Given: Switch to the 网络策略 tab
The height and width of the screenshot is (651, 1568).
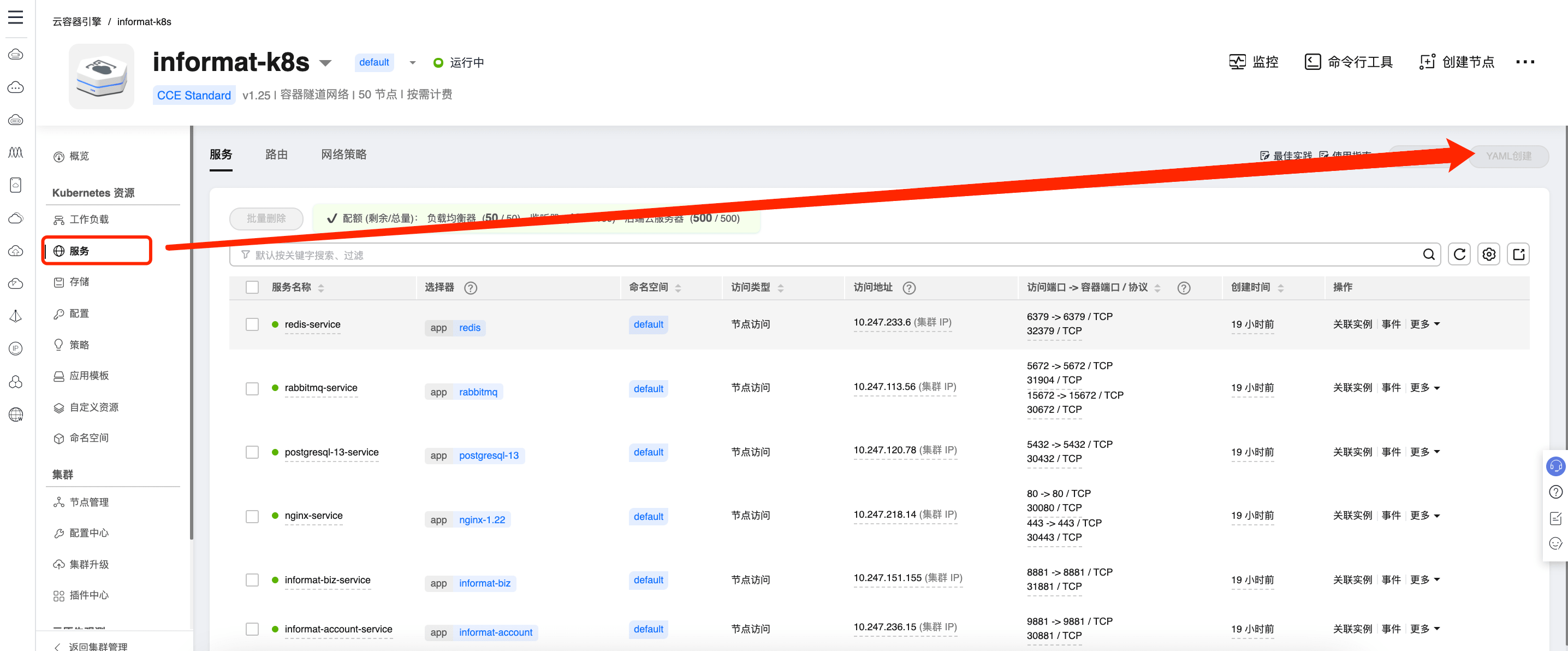Looking at the screenshot, I should tap(343, 155).
